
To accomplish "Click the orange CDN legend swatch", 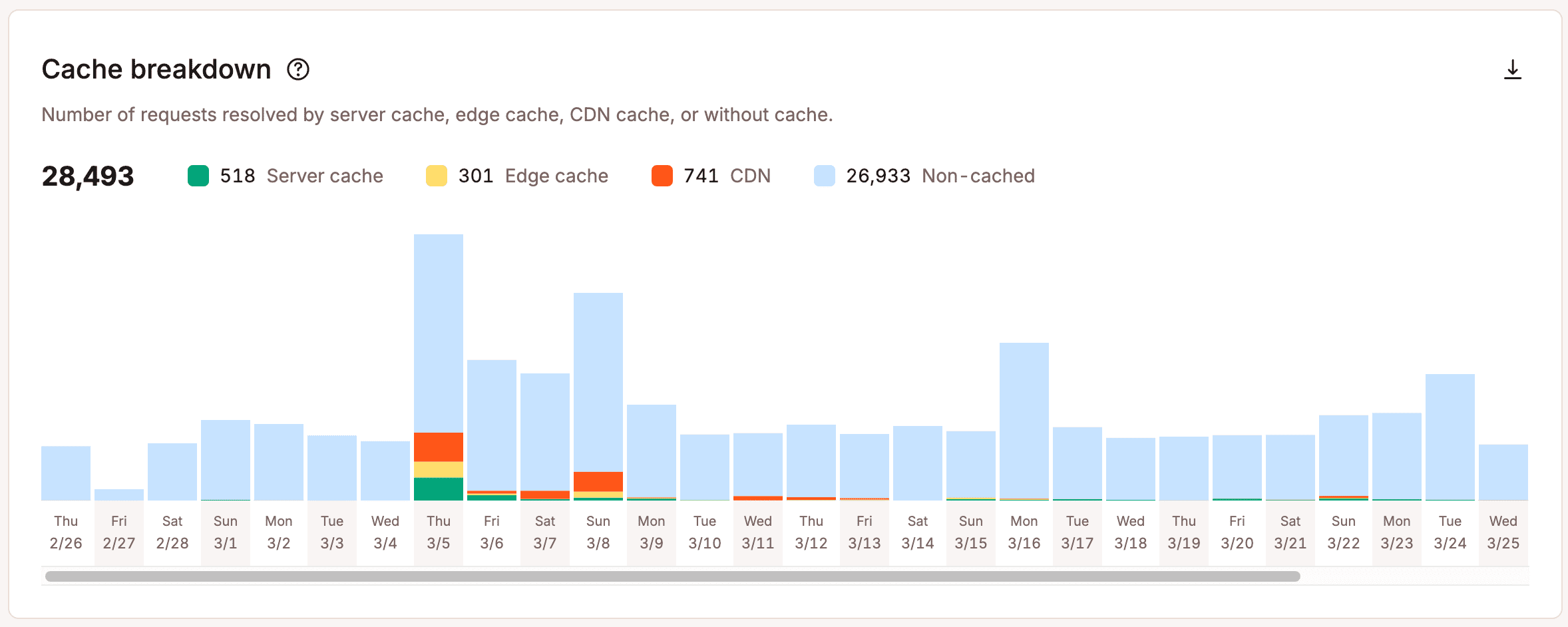I will click(x=662, y=175).
